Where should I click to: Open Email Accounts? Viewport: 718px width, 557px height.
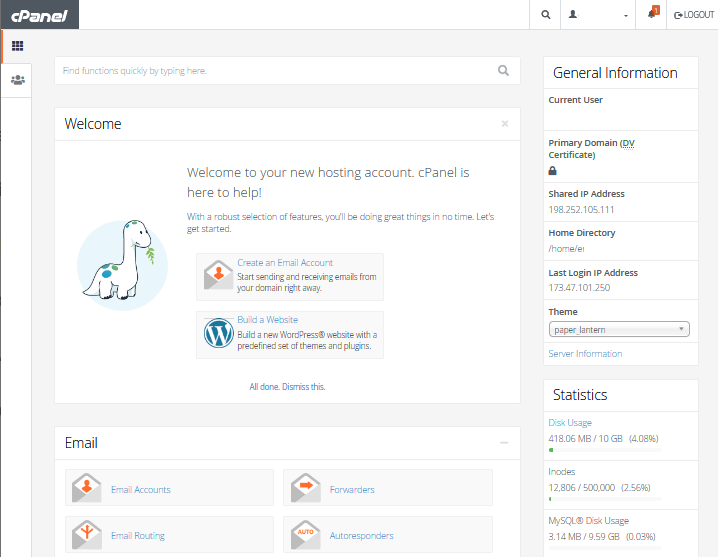[141, 490]
